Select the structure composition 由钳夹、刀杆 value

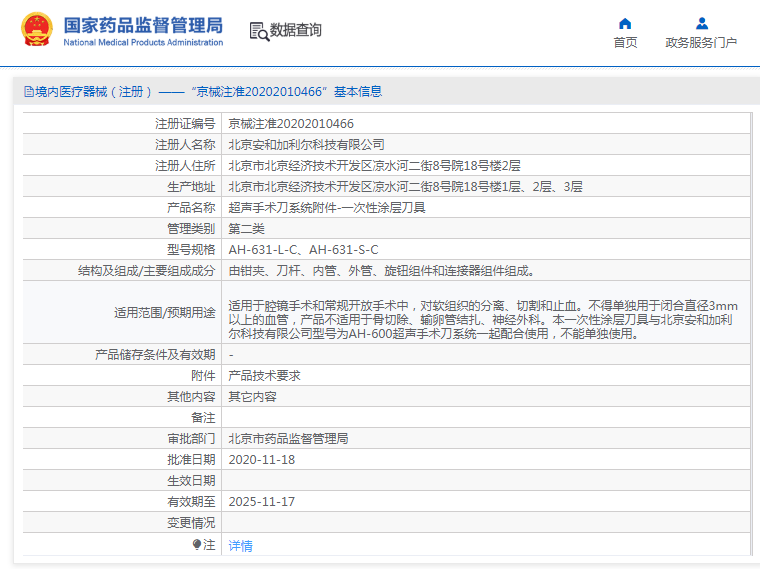(381, 270)
